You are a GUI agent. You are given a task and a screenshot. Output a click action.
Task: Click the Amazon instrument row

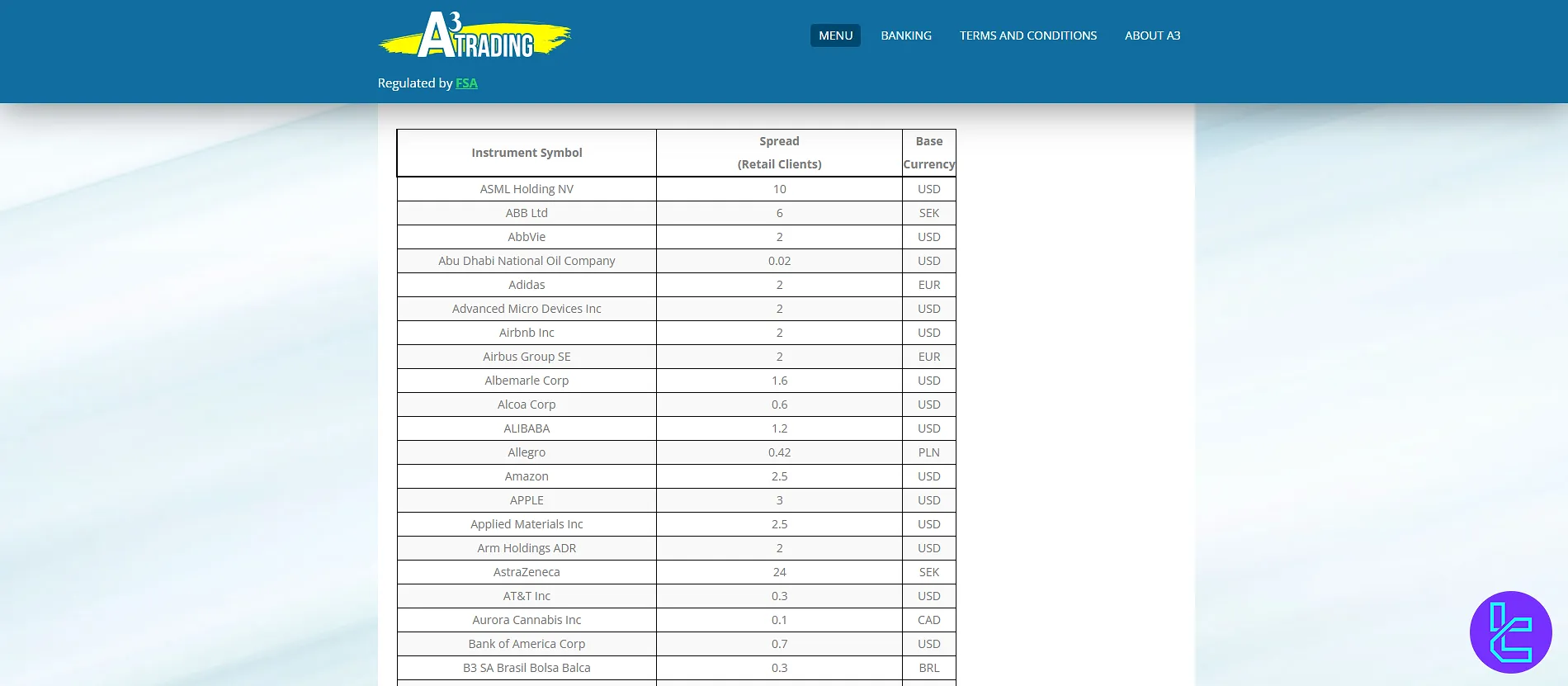tap(527, 476)
